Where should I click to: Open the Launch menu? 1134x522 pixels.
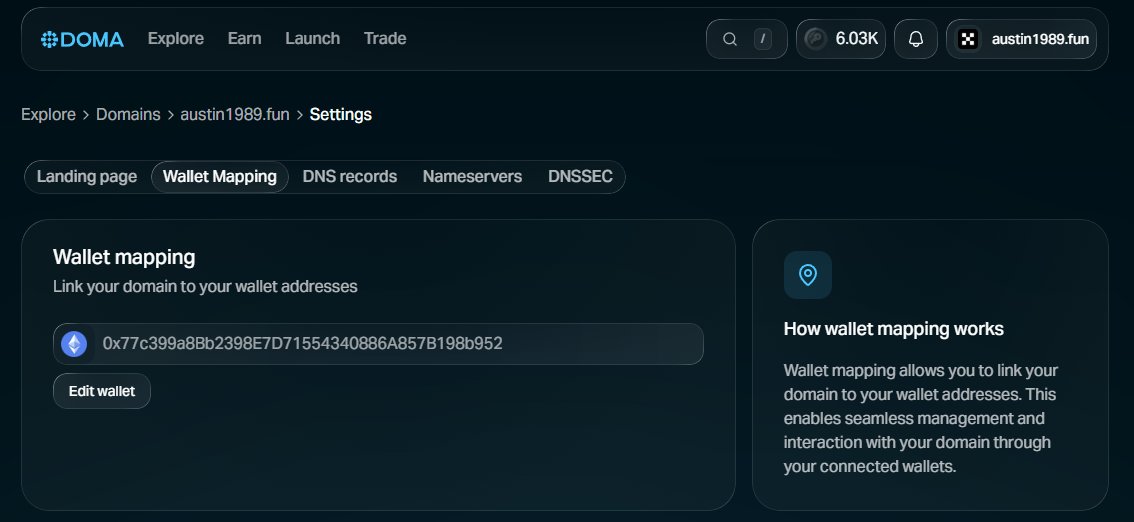(x=312, y=39)
